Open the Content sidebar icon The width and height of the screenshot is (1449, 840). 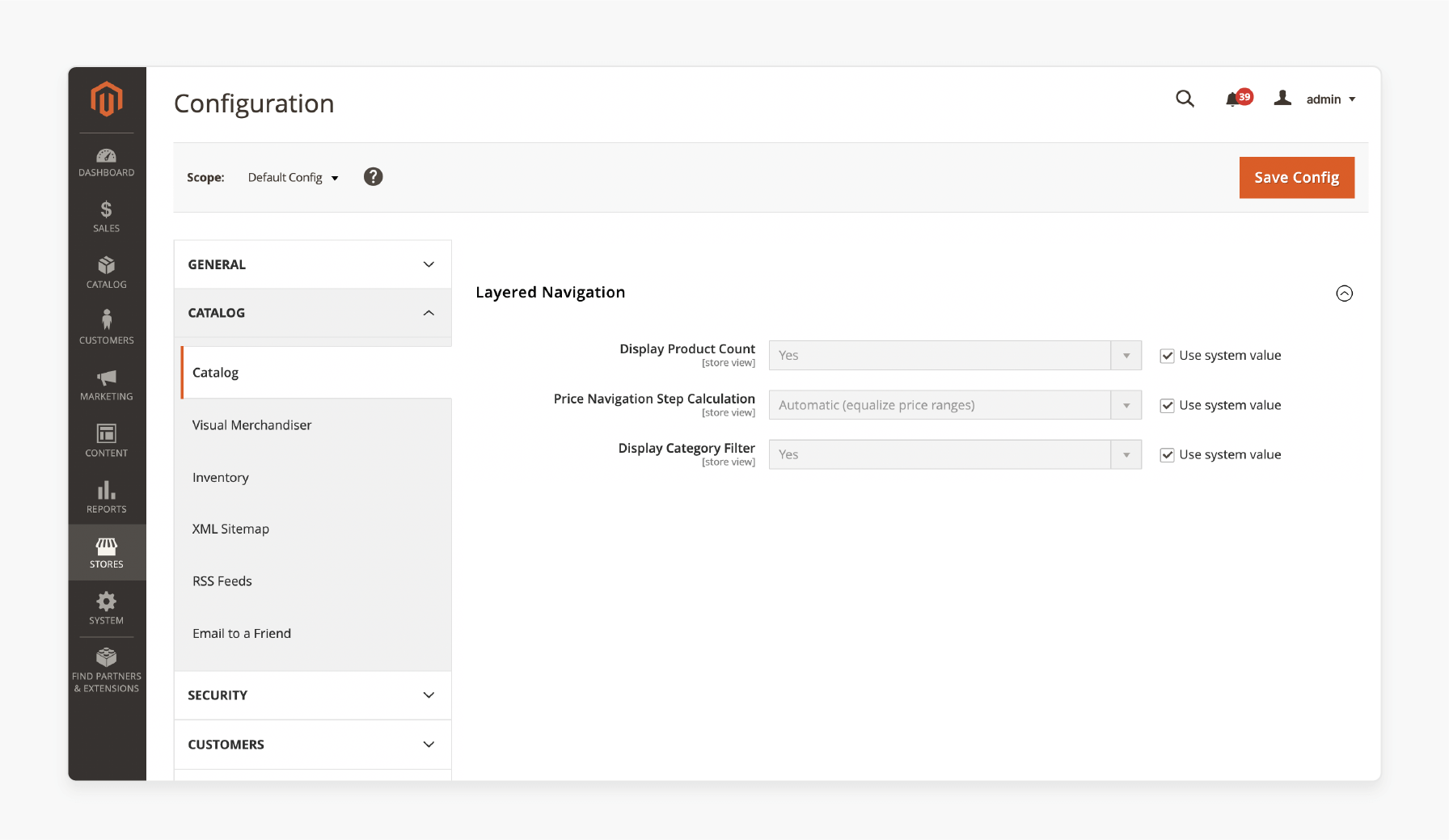tap(107, 441)
